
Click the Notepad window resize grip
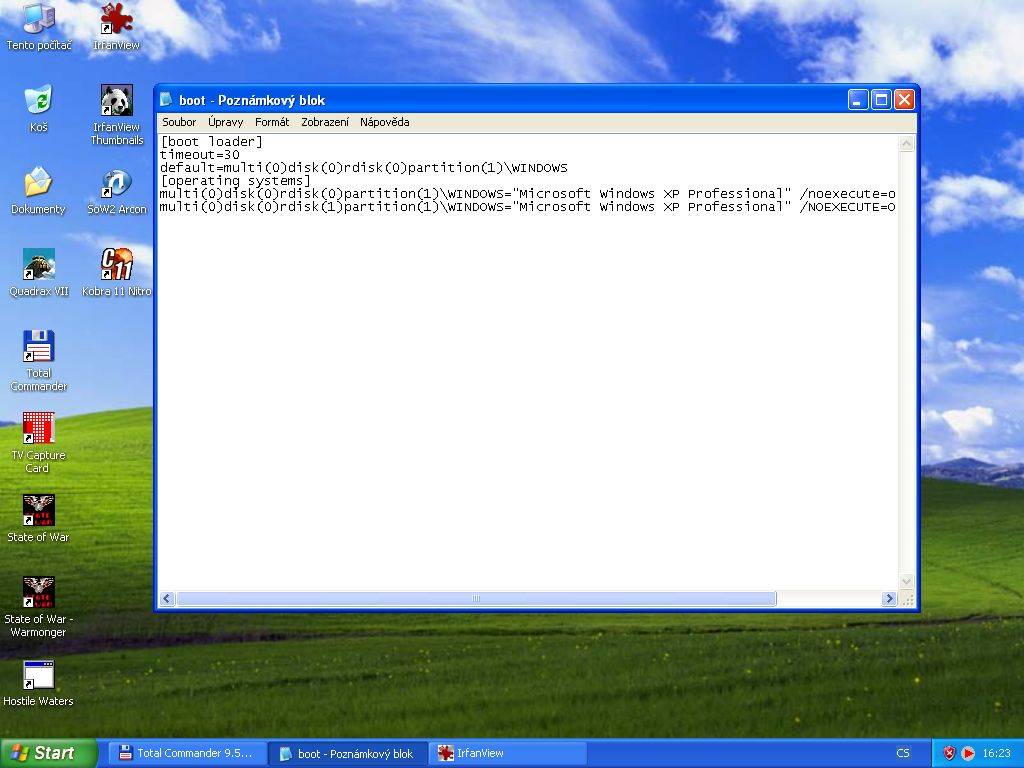click(x=907, y=599)
